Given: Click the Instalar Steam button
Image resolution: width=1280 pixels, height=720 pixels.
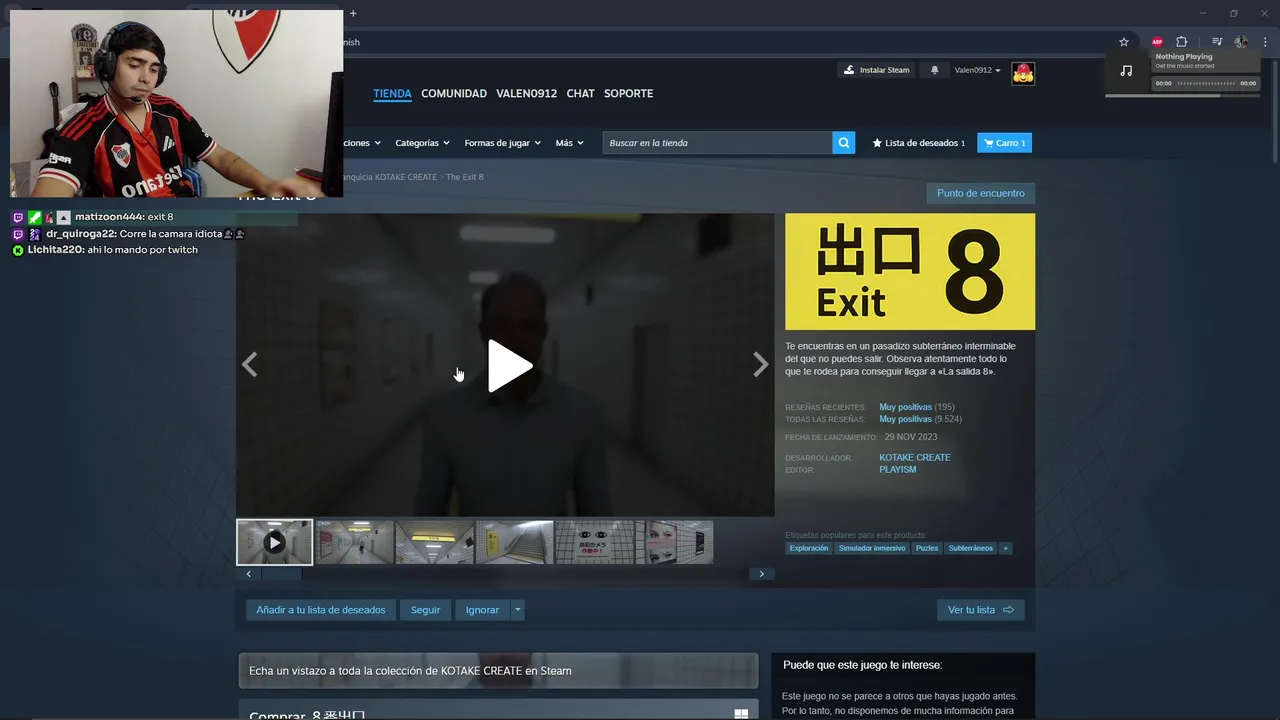Looking at the screenshot, I should (x=877, y=70).
